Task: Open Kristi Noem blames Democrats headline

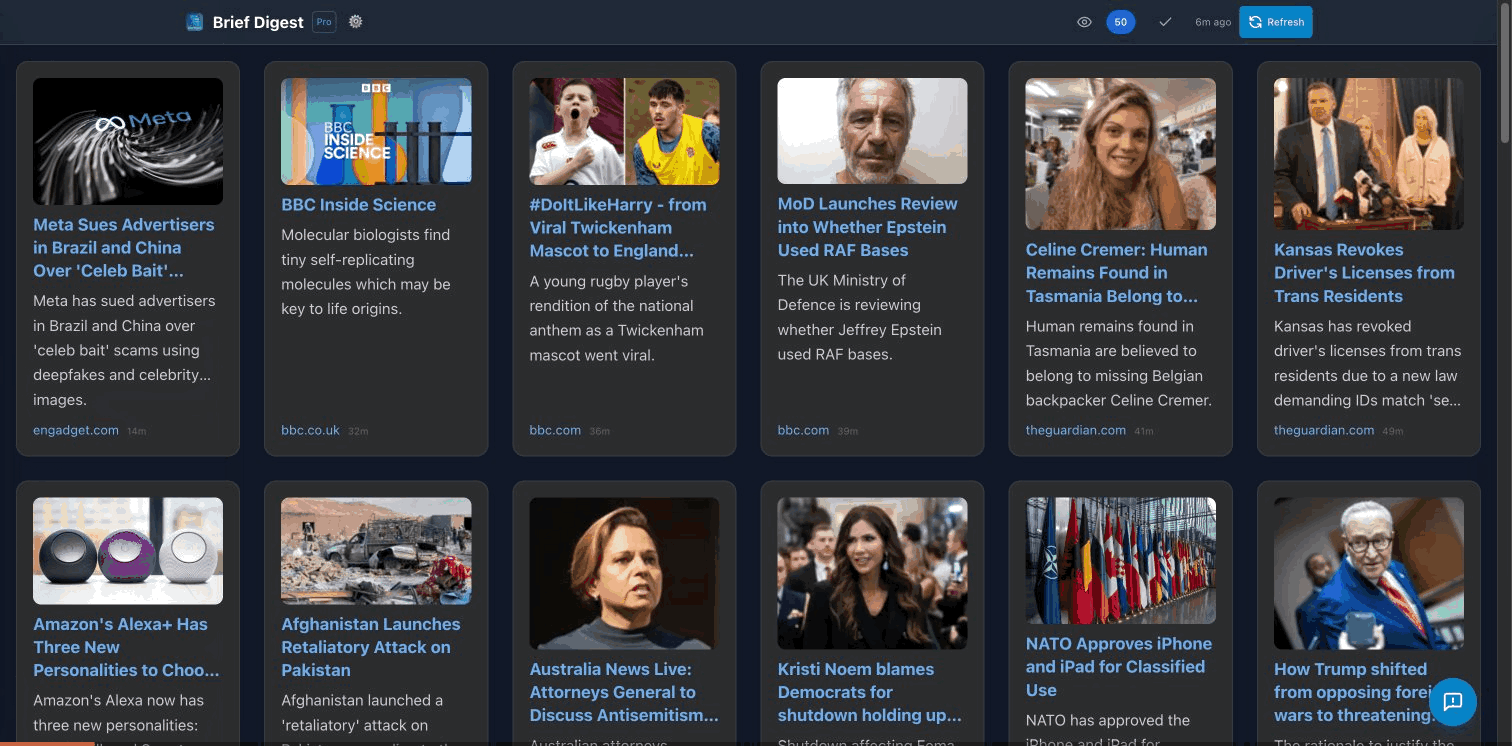Action: (x=870, y=692)
